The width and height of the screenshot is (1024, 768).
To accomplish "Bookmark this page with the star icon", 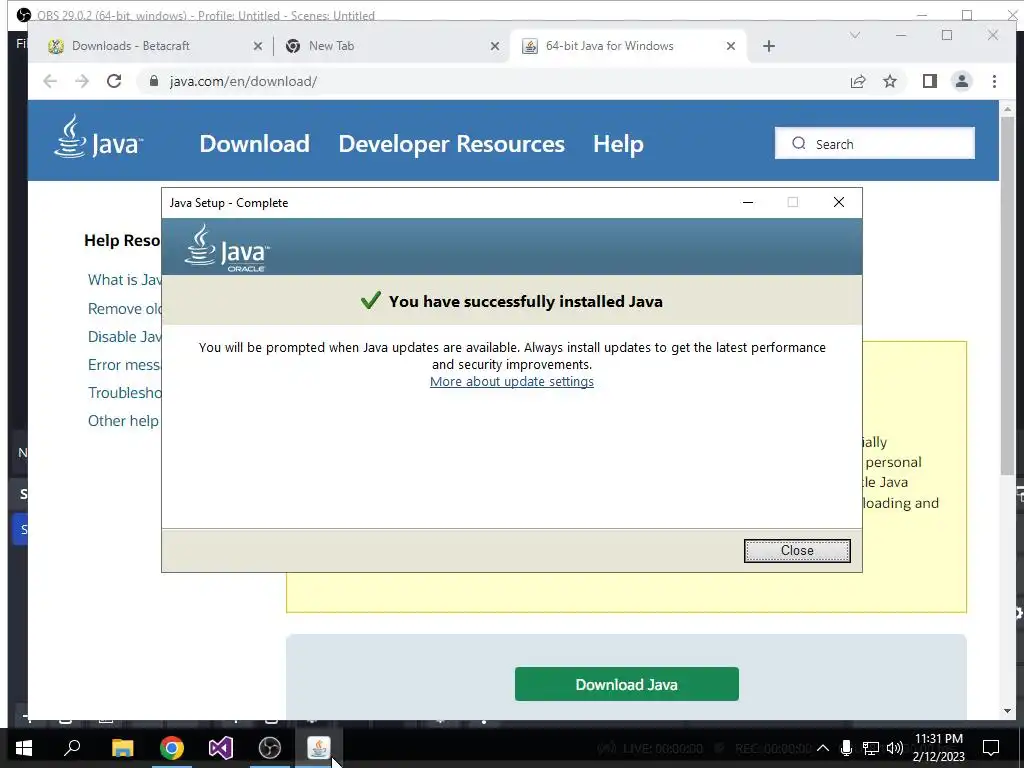I will click(x=889, y=81).
